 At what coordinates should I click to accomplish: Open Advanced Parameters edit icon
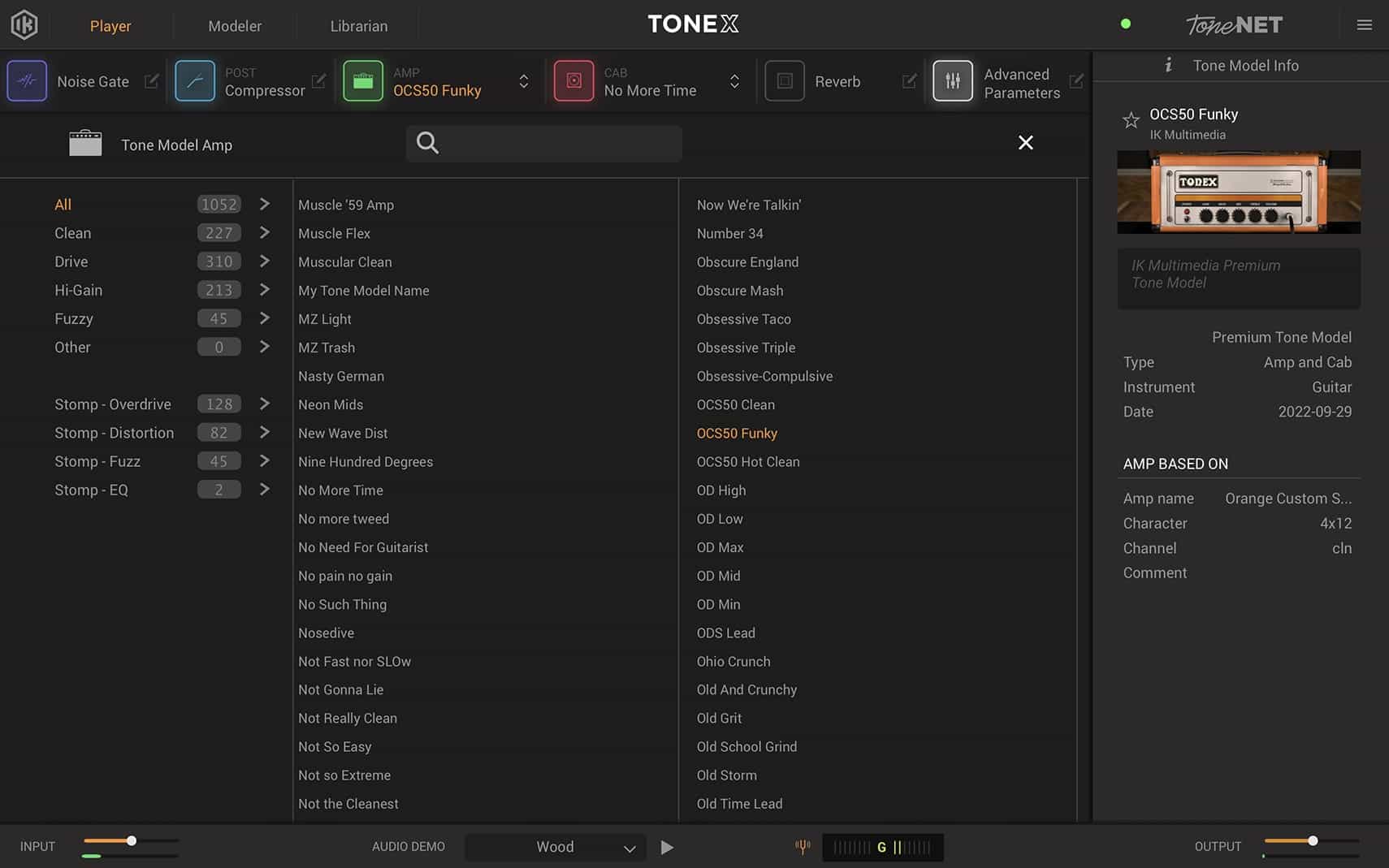click(1076, 81)
